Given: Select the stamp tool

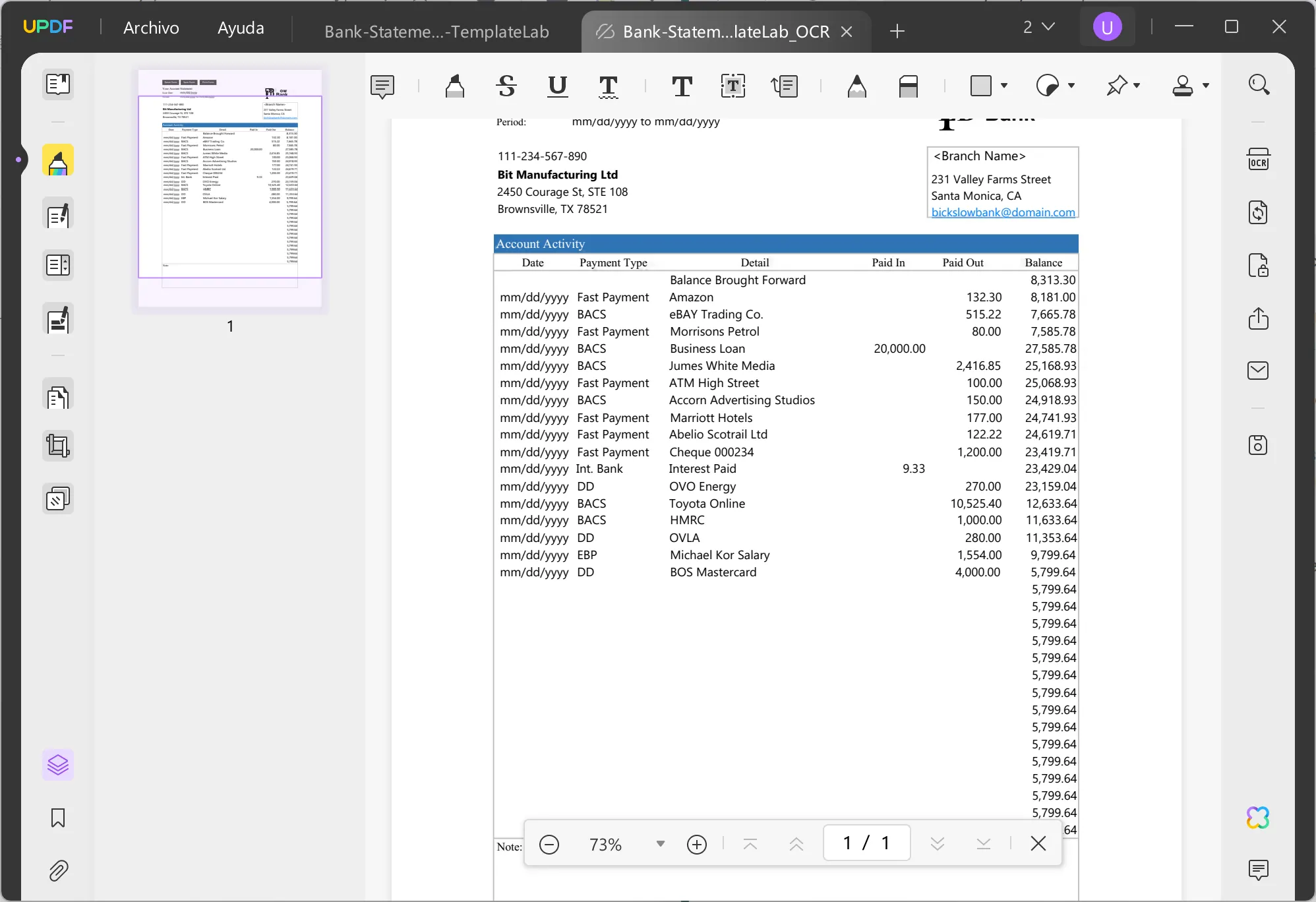Looking at the screenshot, I should [x=1183, y=86].
